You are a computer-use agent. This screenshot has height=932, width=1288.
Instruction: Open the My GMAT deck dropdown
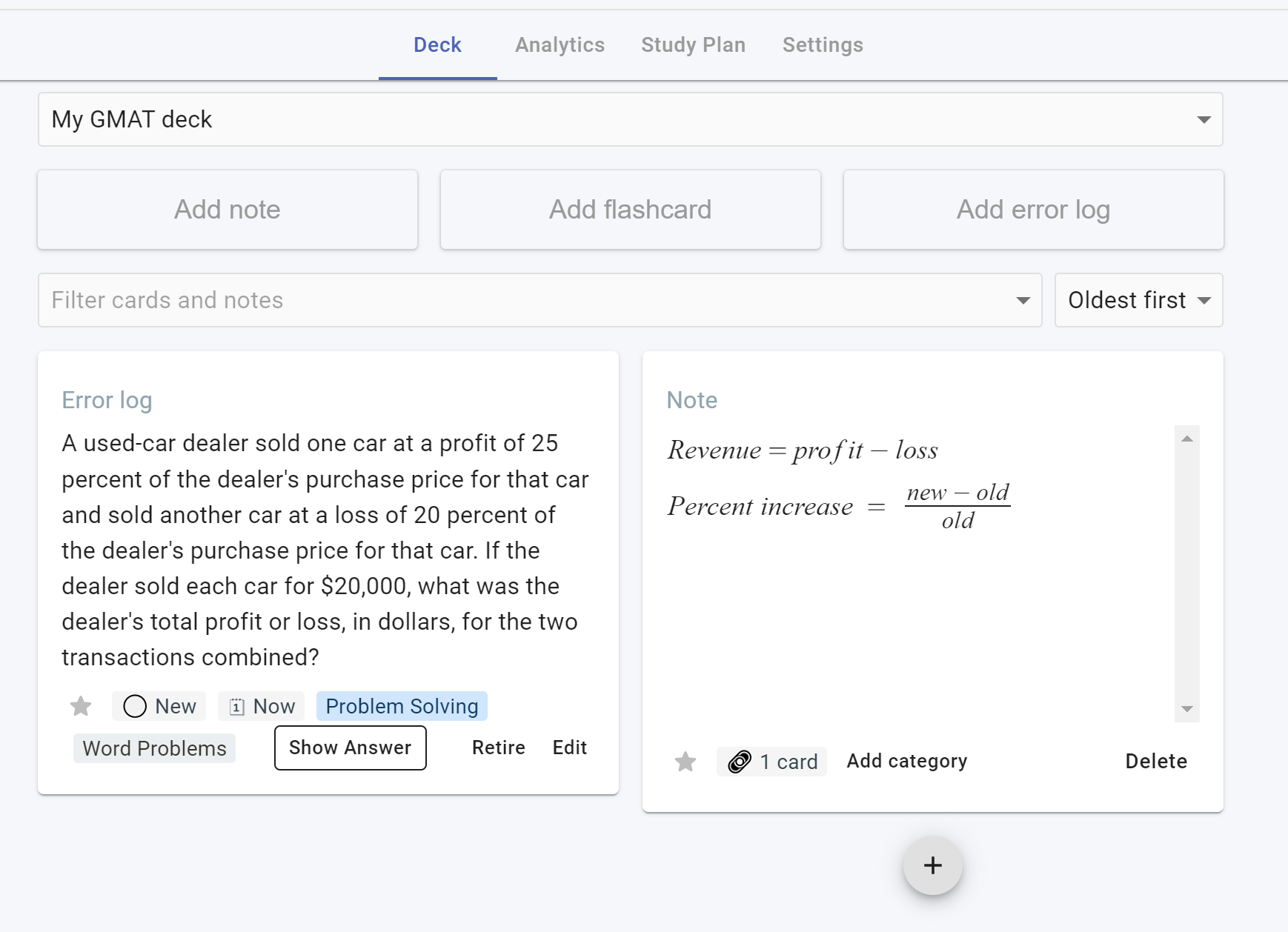631,119
